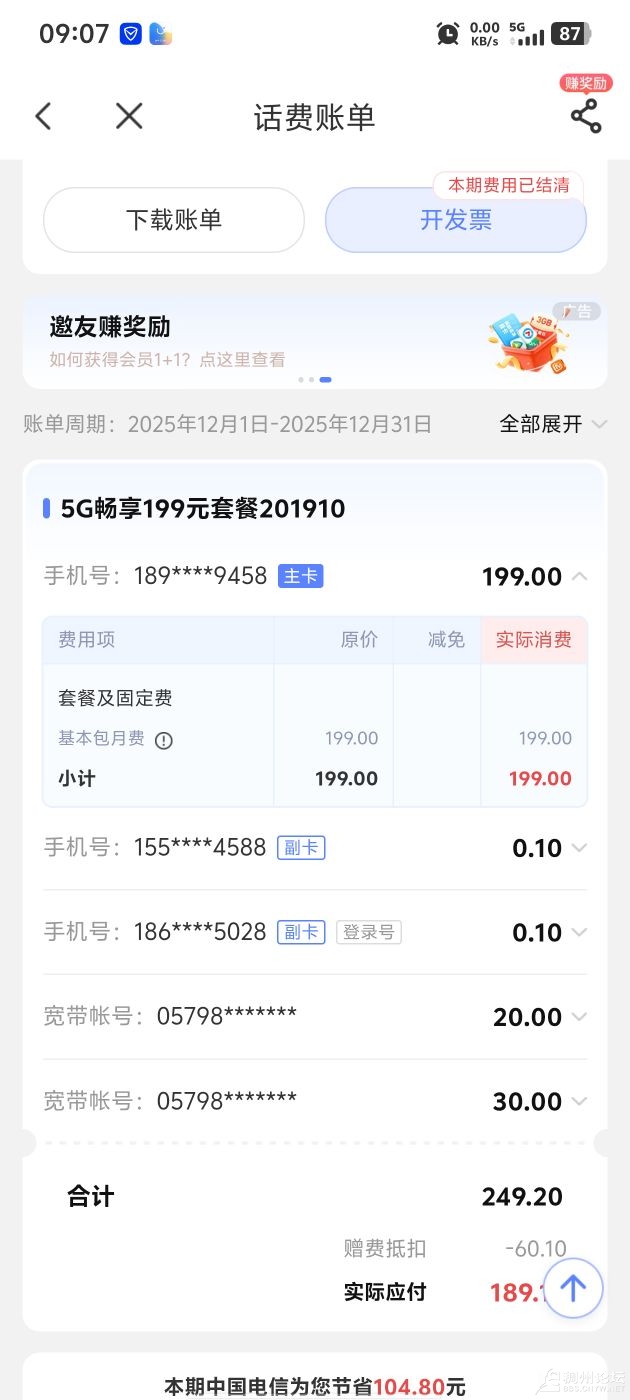Viewport: 630px width, 1400px height.
Task: Tap the info icon beside 基本包月费
Action: (x=164, y=740)
